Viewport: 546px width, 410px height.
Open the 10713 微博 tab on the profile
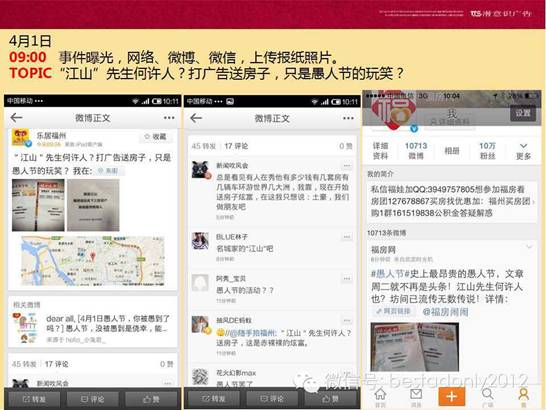pos(416,151)
